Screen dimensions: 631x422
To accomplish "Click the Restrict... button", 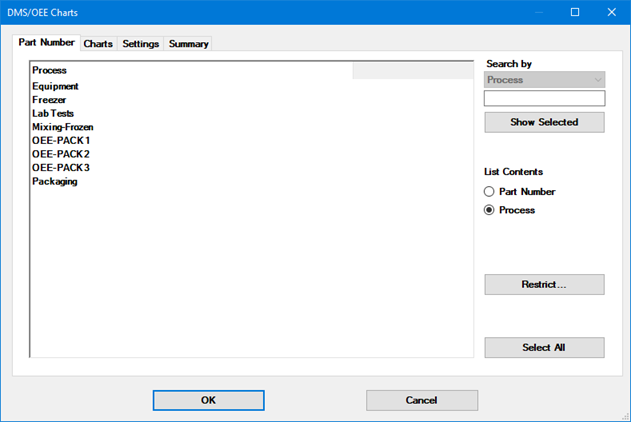I will click(544, 285).
